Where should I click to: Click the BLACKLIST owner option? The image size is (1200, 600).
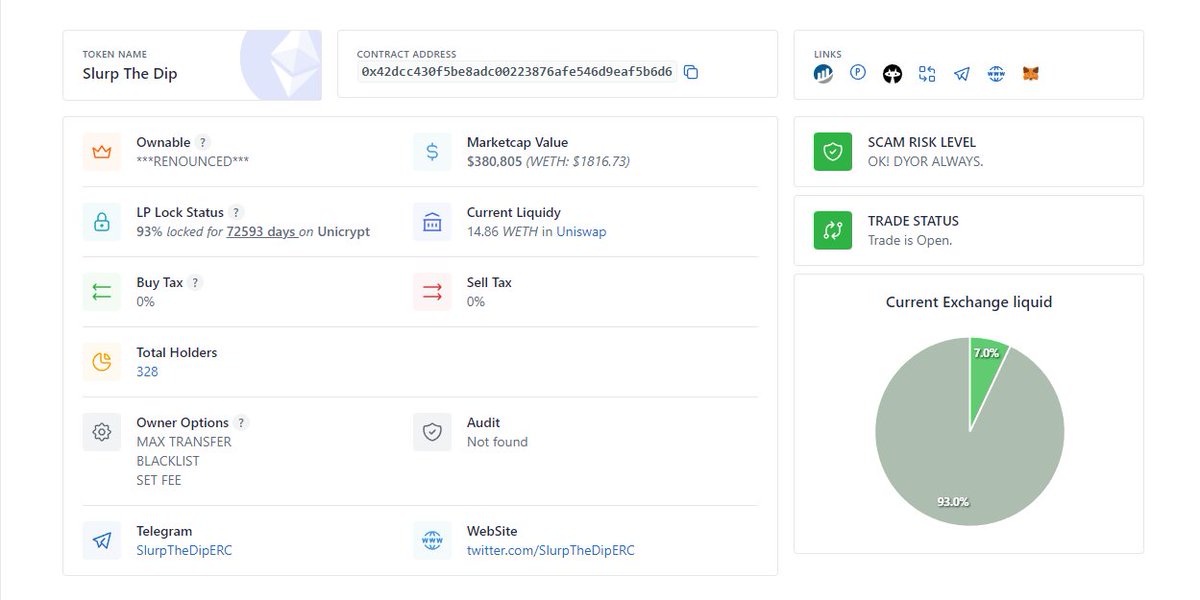168,461
